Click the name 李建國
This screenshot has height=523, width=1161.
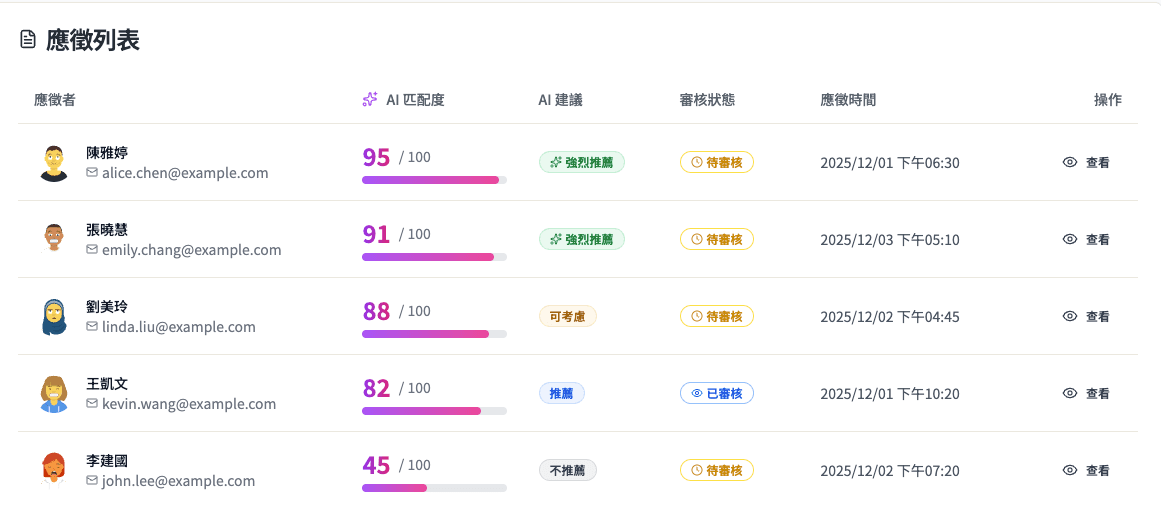[107, 462]
